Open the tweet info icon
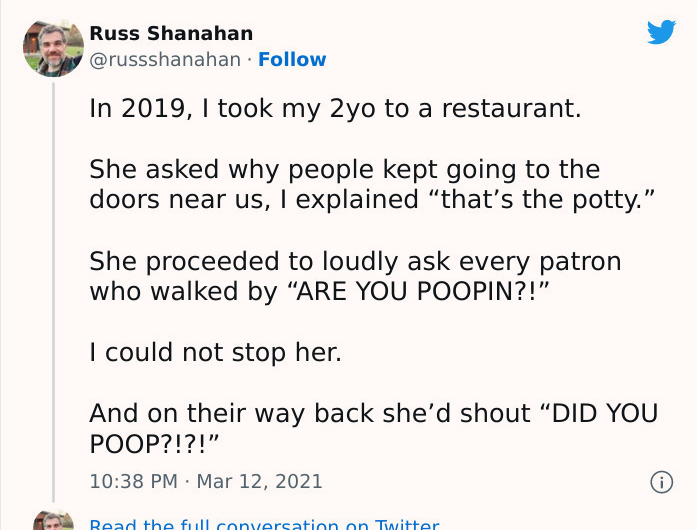 661,482
